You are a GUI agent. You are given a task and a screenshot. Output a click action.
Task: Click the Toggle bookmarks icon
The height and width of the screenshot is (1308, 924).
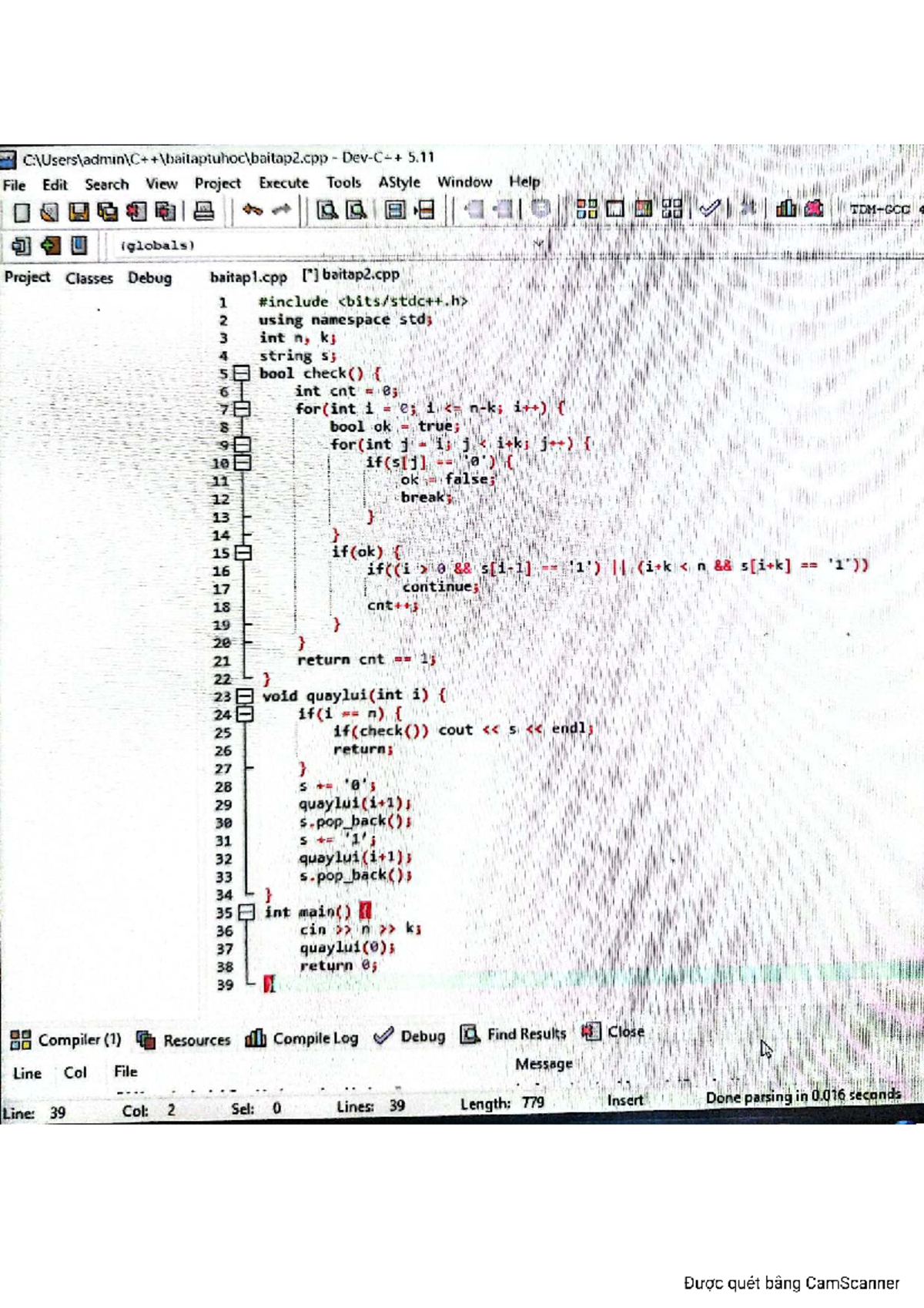coord(51,246)
